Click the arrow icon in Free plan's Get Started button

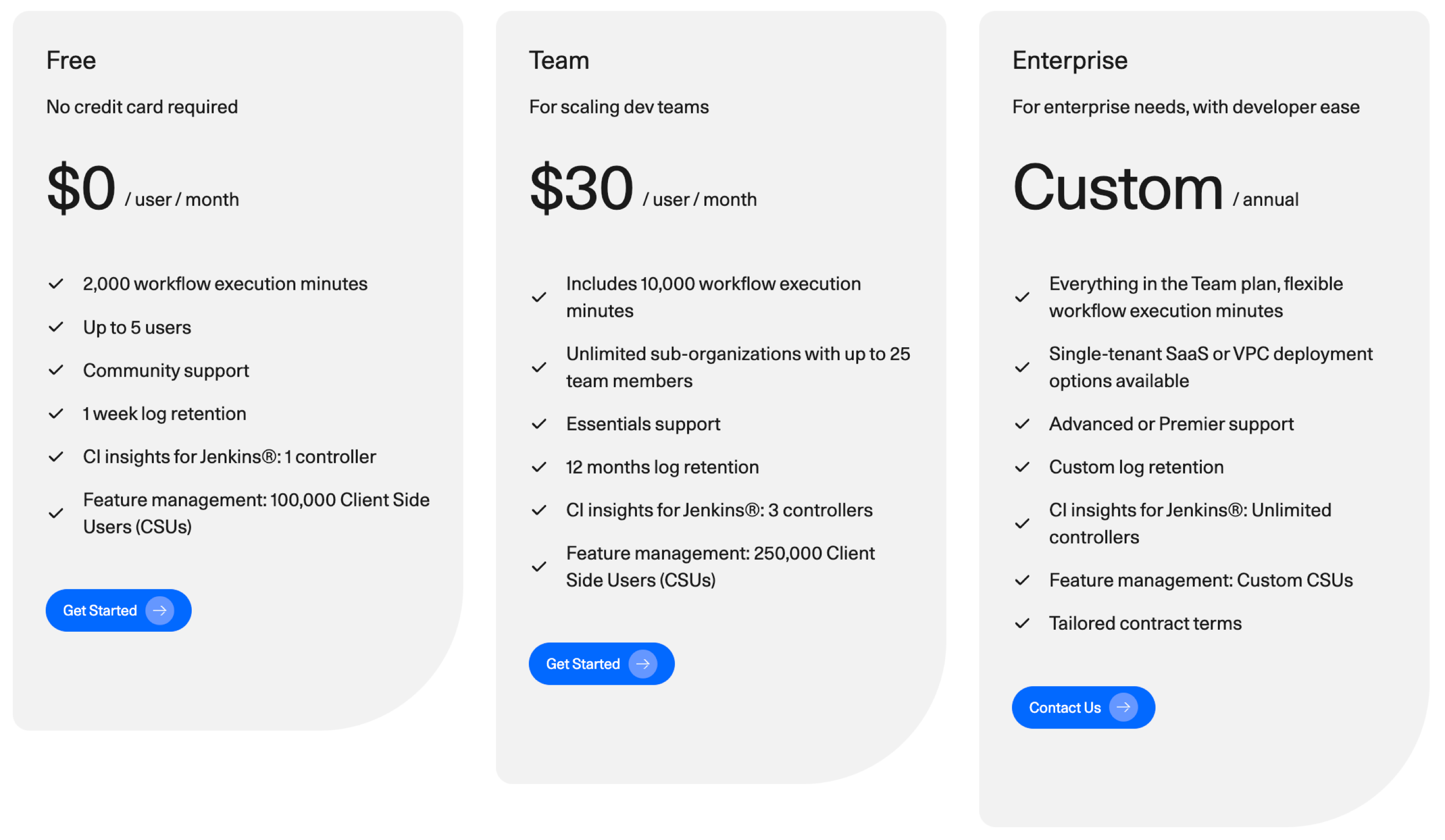tap(161, 610)
